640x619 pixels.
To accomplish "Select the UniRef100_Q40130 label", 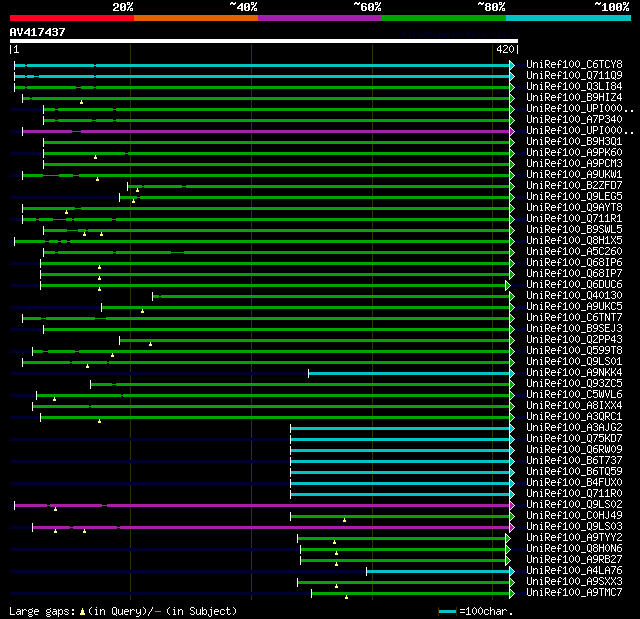I will click(574, 296).
